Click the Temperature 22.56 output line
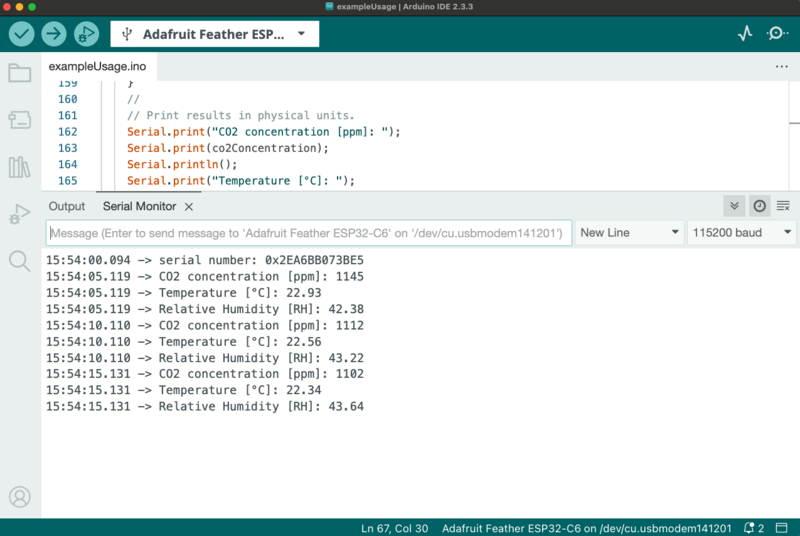800x536 pixels. 184,342
